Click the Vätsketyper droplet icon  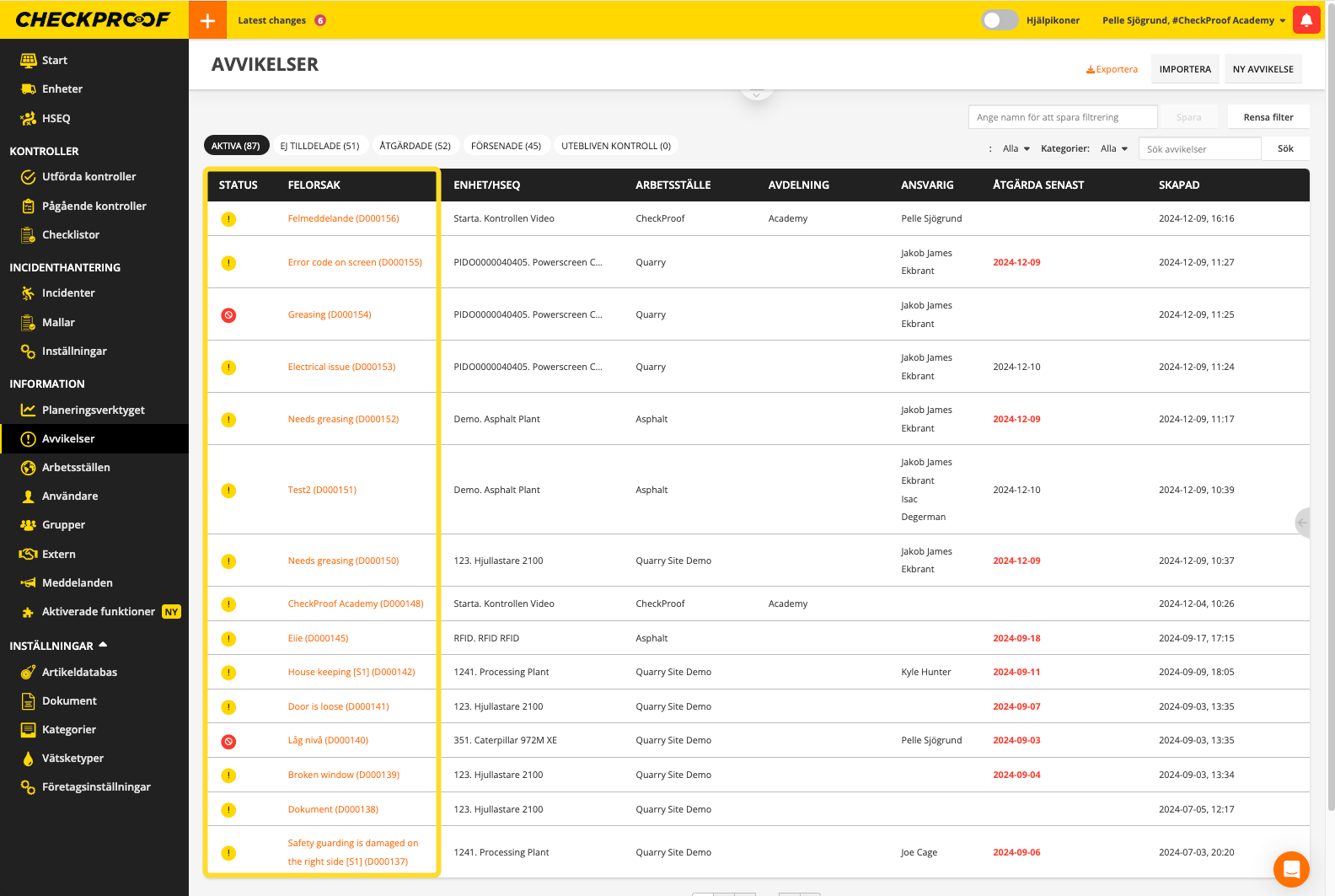[28, 759]
